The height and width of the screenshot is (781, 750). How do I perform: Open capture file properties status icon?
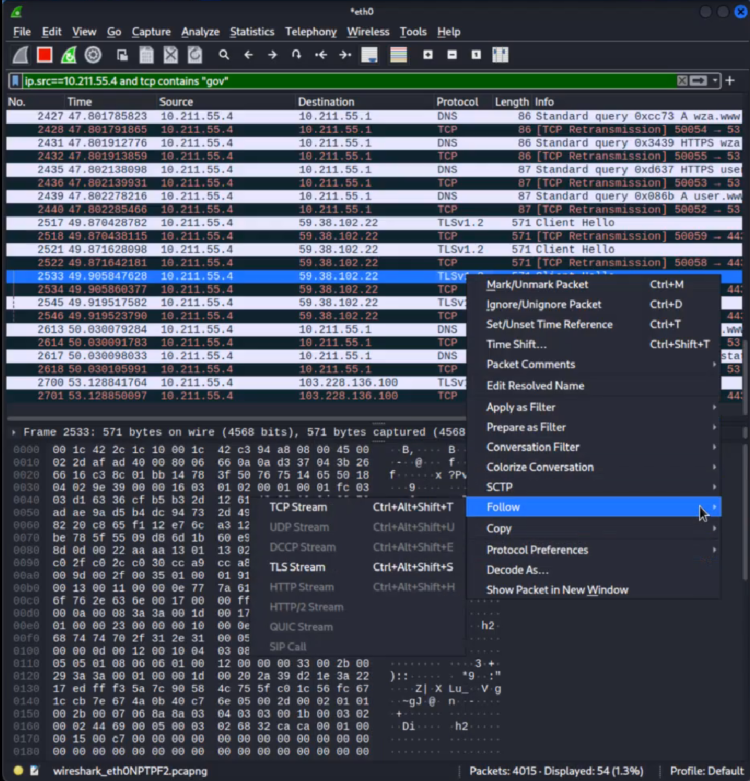coord(34,771)
